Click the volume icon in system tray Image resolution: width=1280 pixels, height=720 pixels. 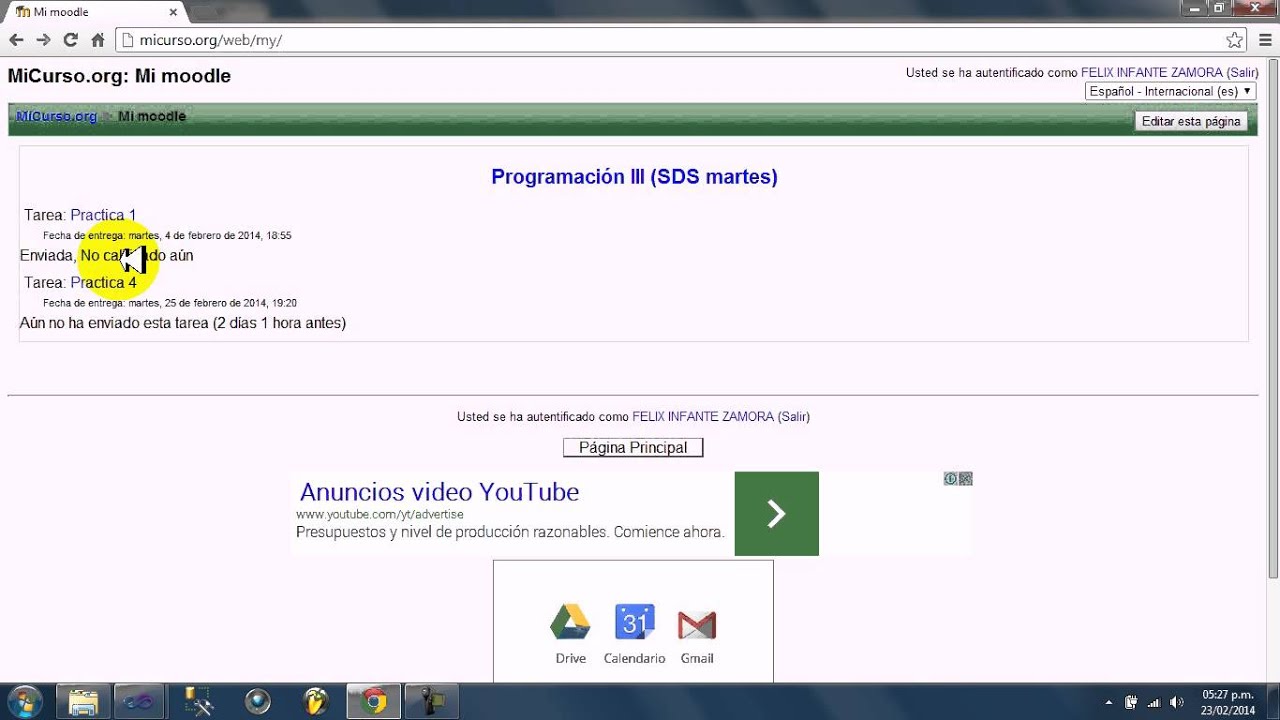pyautogui.click(x=1176, y=702)
